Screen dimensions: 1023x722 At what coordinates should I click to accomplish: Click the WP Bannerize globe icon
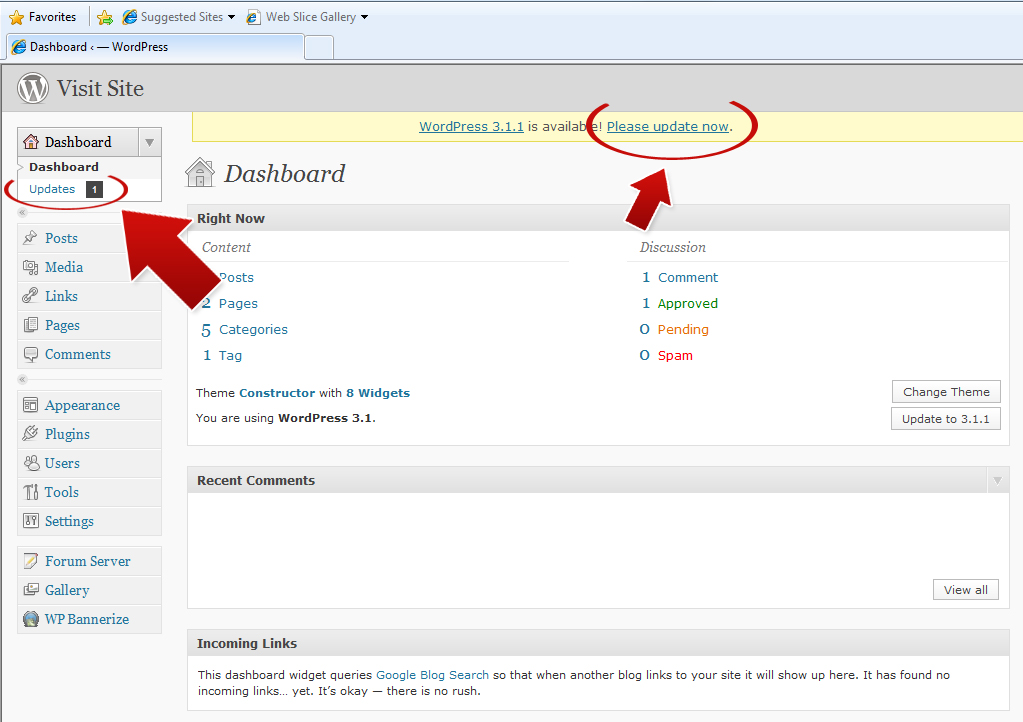tap(31, 619)
